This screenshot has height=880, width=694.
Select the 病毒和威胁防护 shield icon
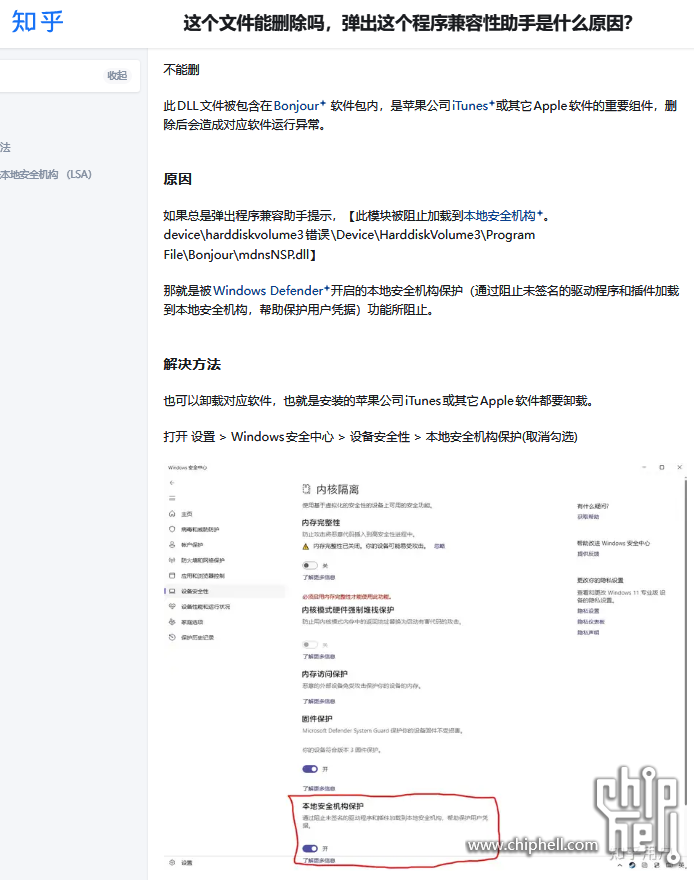tap(172, 529)
